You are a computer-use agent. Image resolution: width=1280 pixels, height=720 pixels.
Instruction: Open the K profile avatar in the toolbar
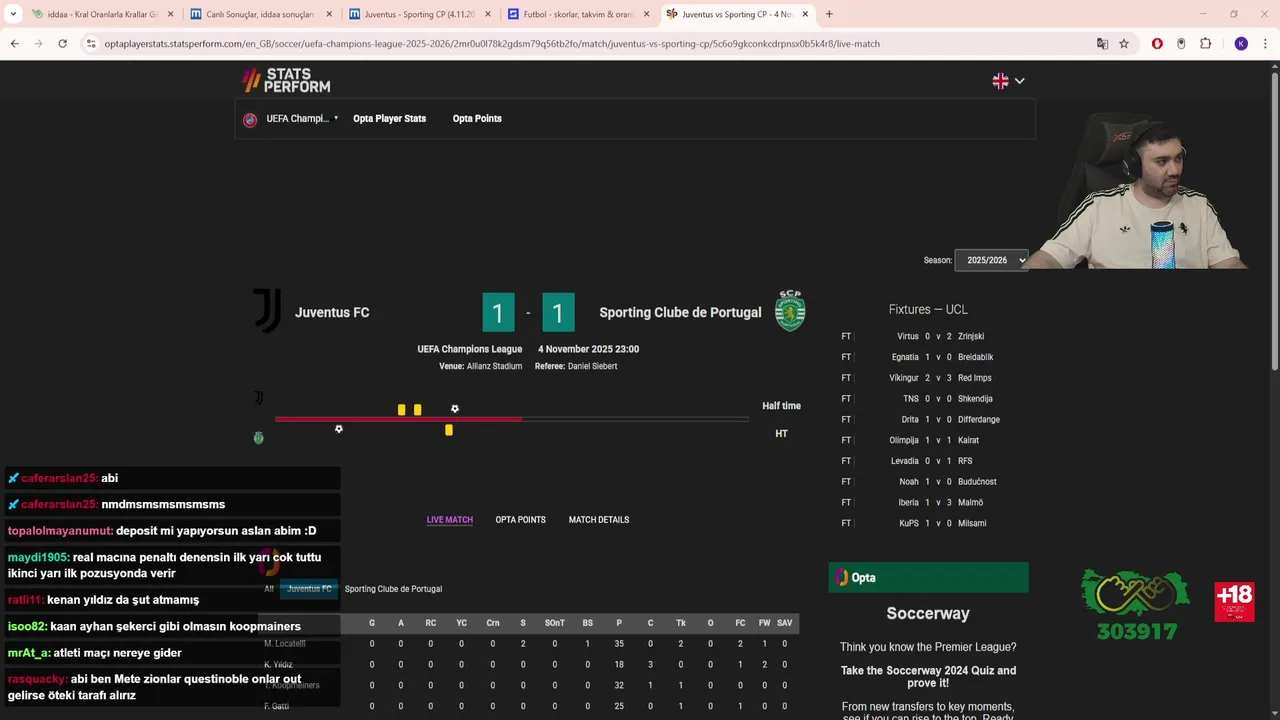coord(1241,44)
